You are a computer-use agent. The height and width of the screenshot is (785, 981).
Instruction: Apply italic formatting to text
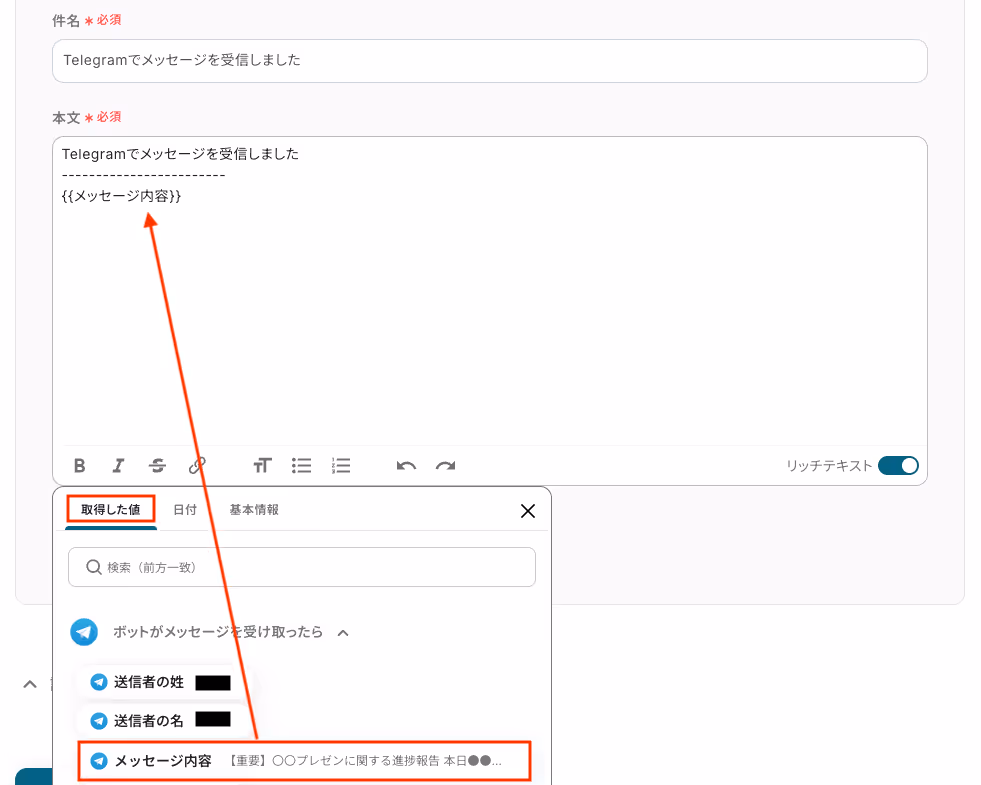point(118,465)
